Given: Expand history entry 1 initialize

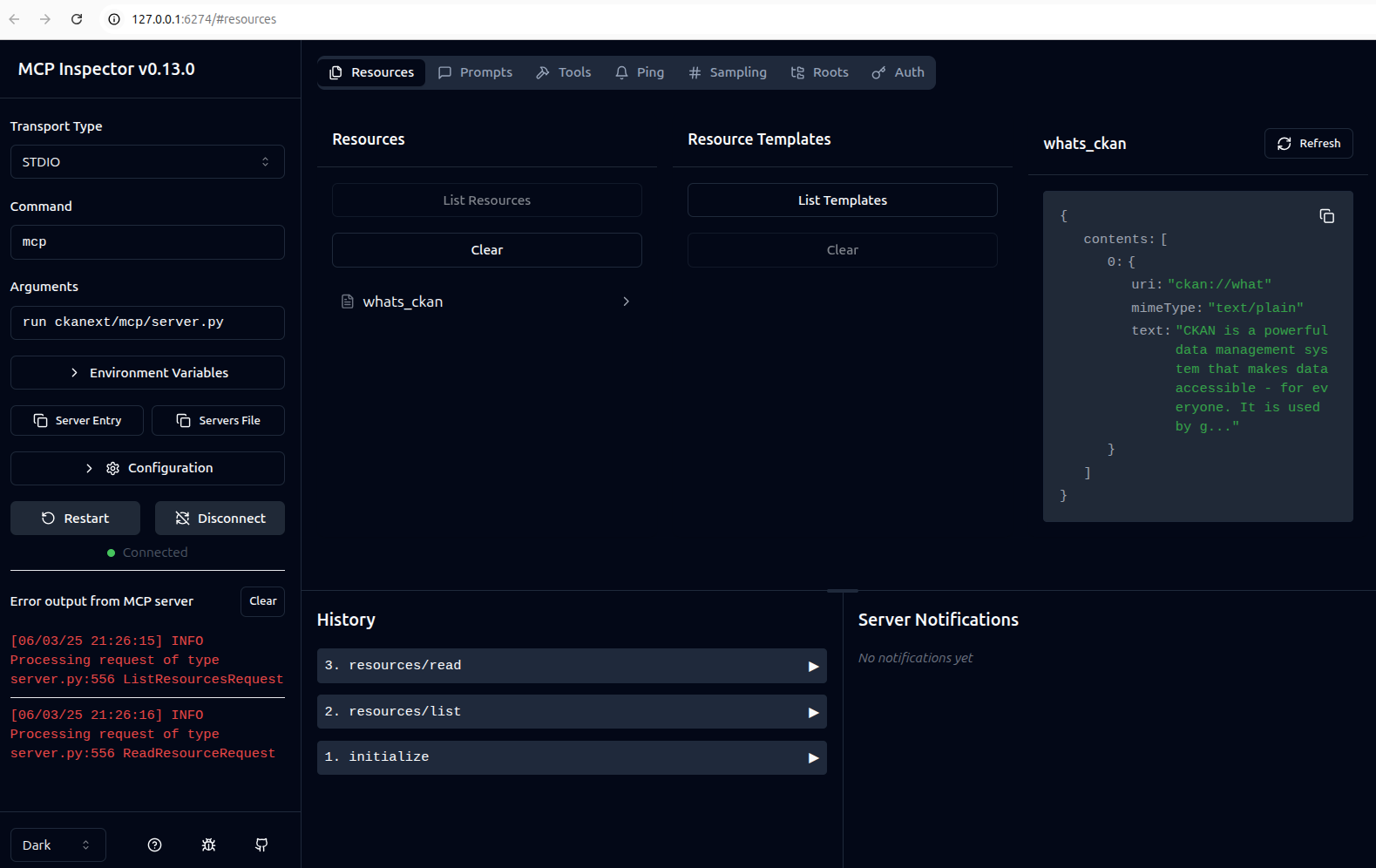Looking at the screenshot, I should tap(572, 757).
